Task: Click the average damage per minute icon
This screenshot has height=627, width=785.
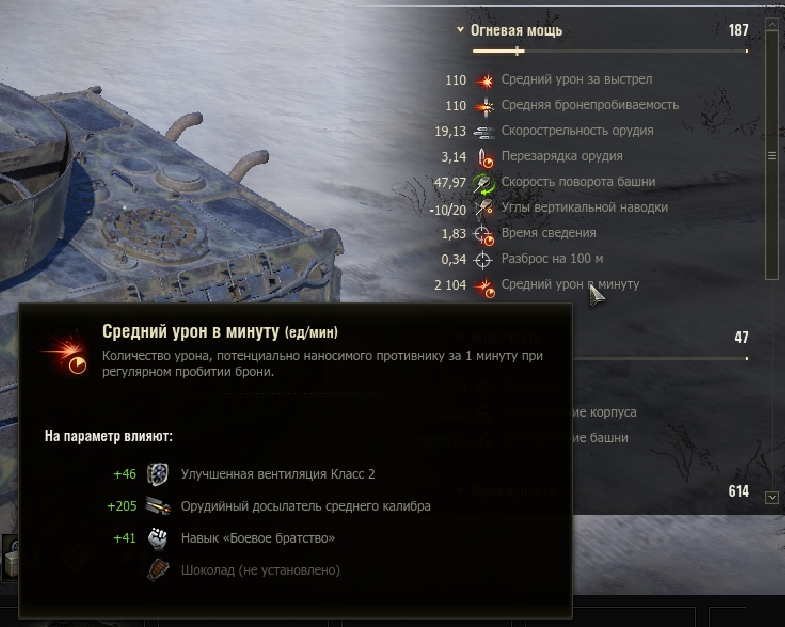Action: 484,286
